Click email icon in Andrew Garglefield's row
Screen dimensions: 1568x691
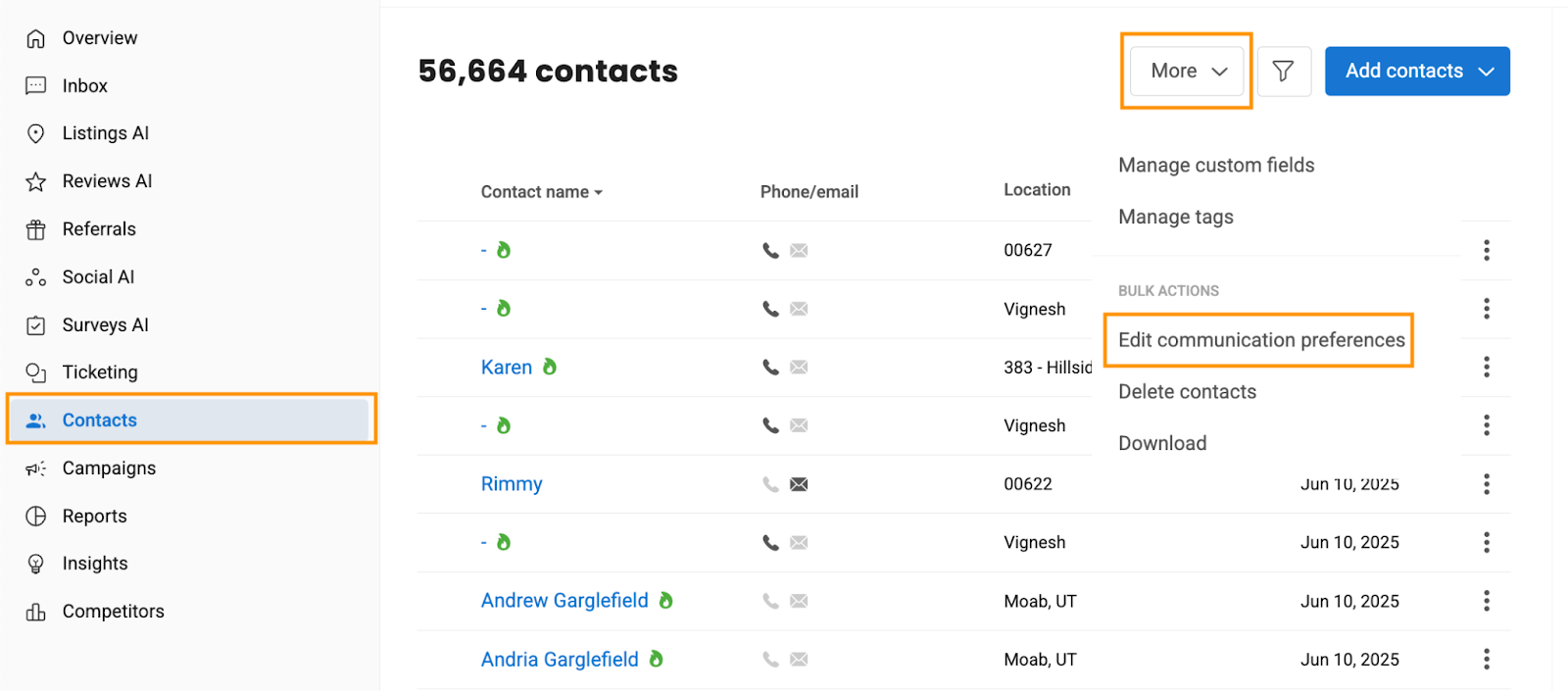(800, 601)
